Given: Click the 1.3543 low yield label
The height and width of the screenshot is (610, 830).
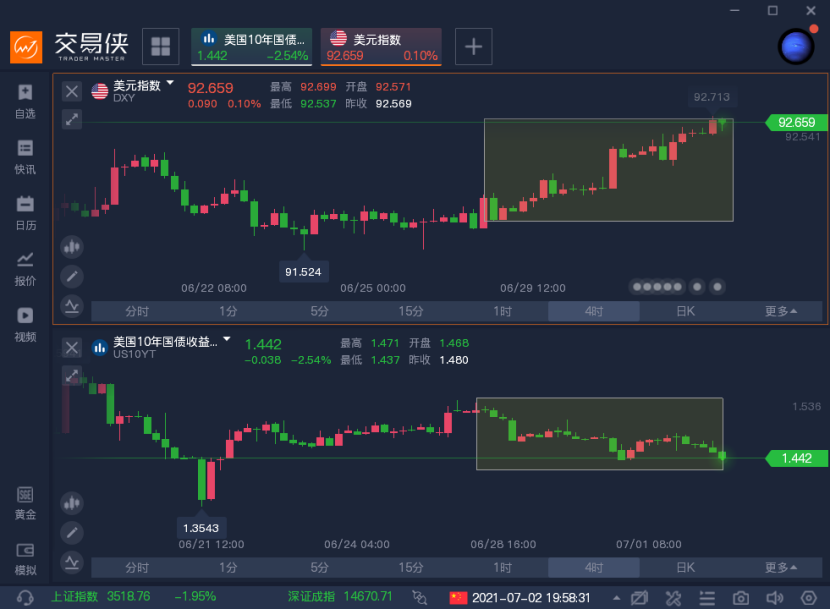Looking at the screenshot, I should pyautogui.click(x=201, y=528).
